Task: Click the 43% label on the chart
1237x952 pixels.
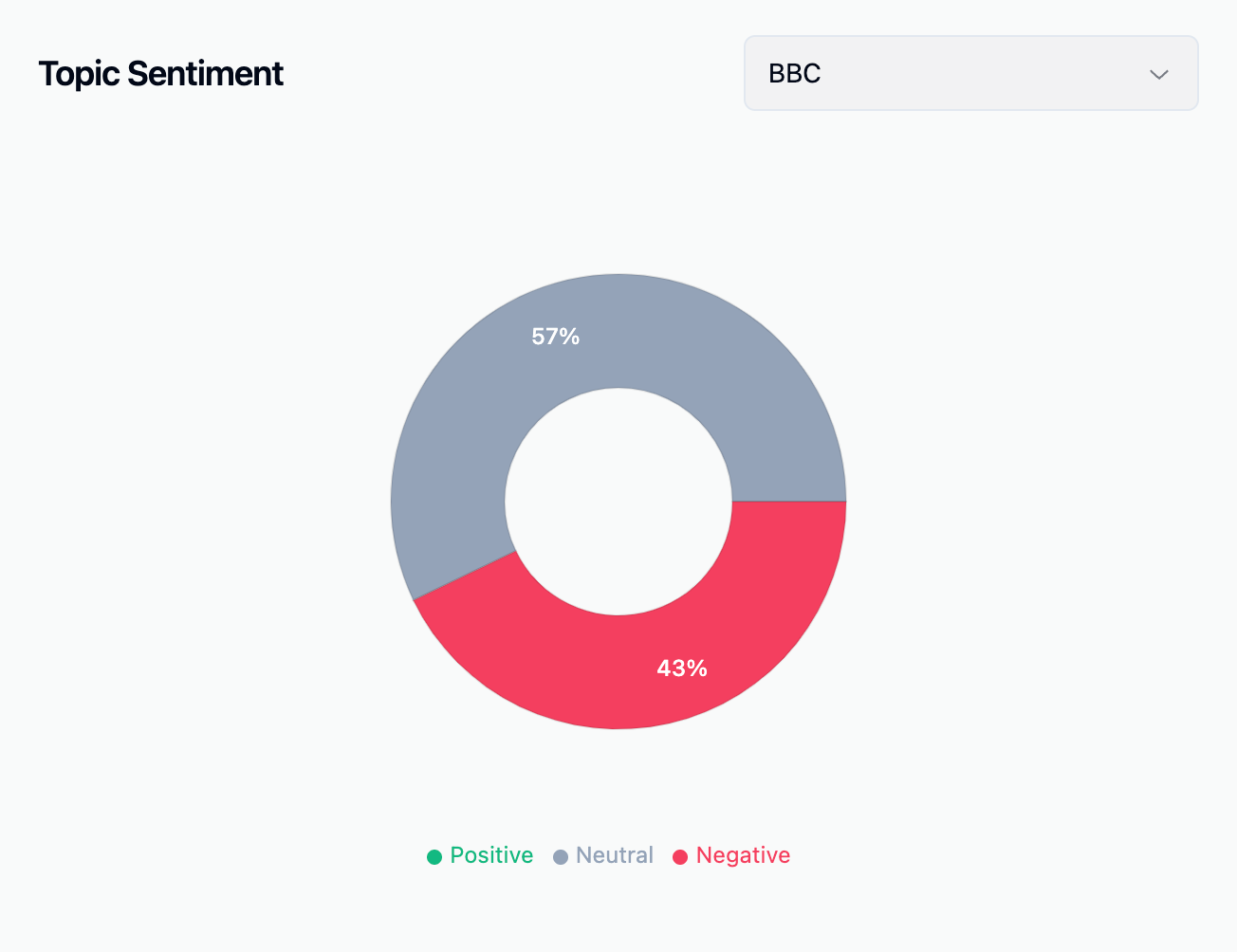Action: click(682, 668)
